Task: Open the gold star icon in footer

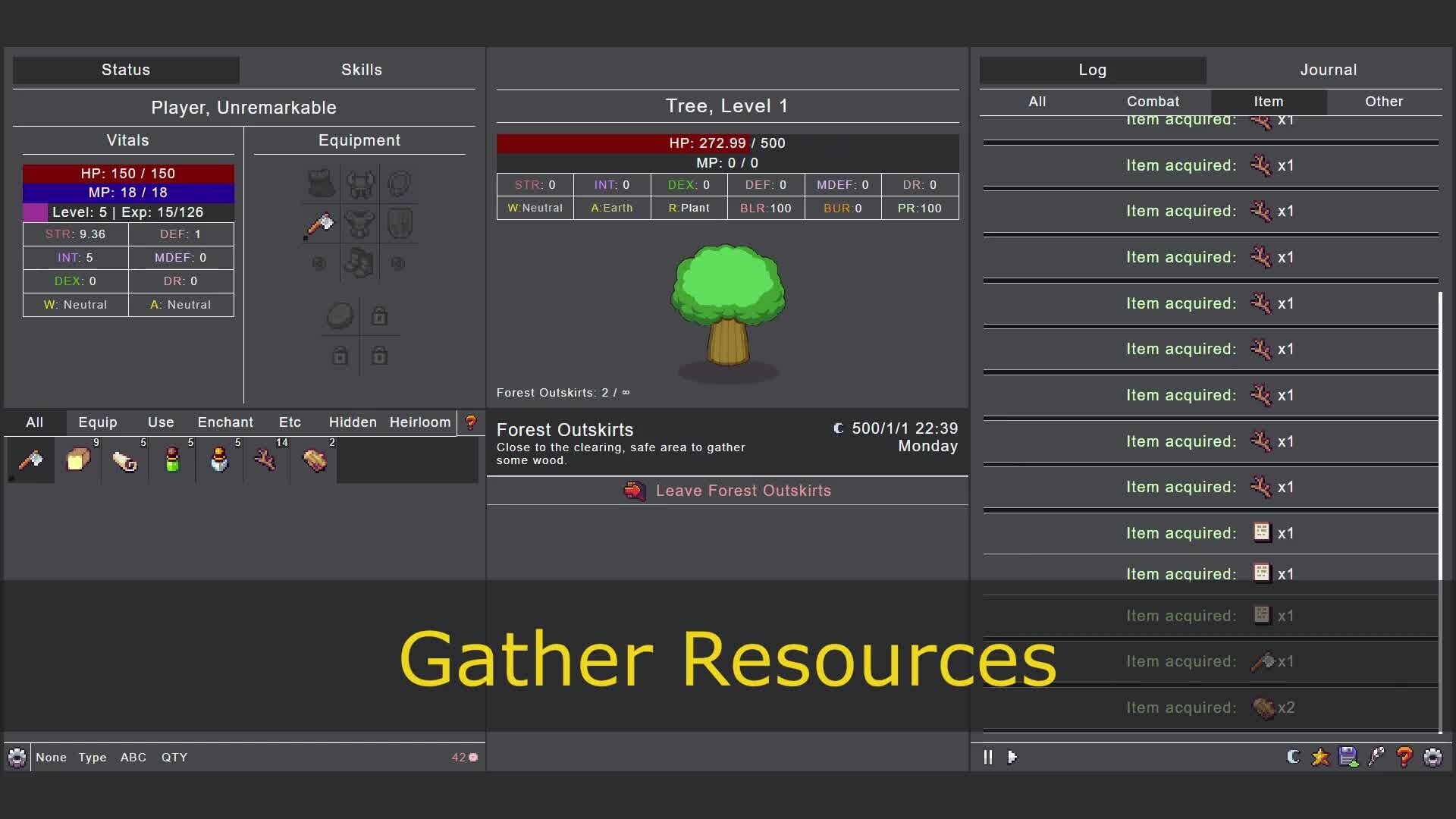Action: (x=1320, y=757)
